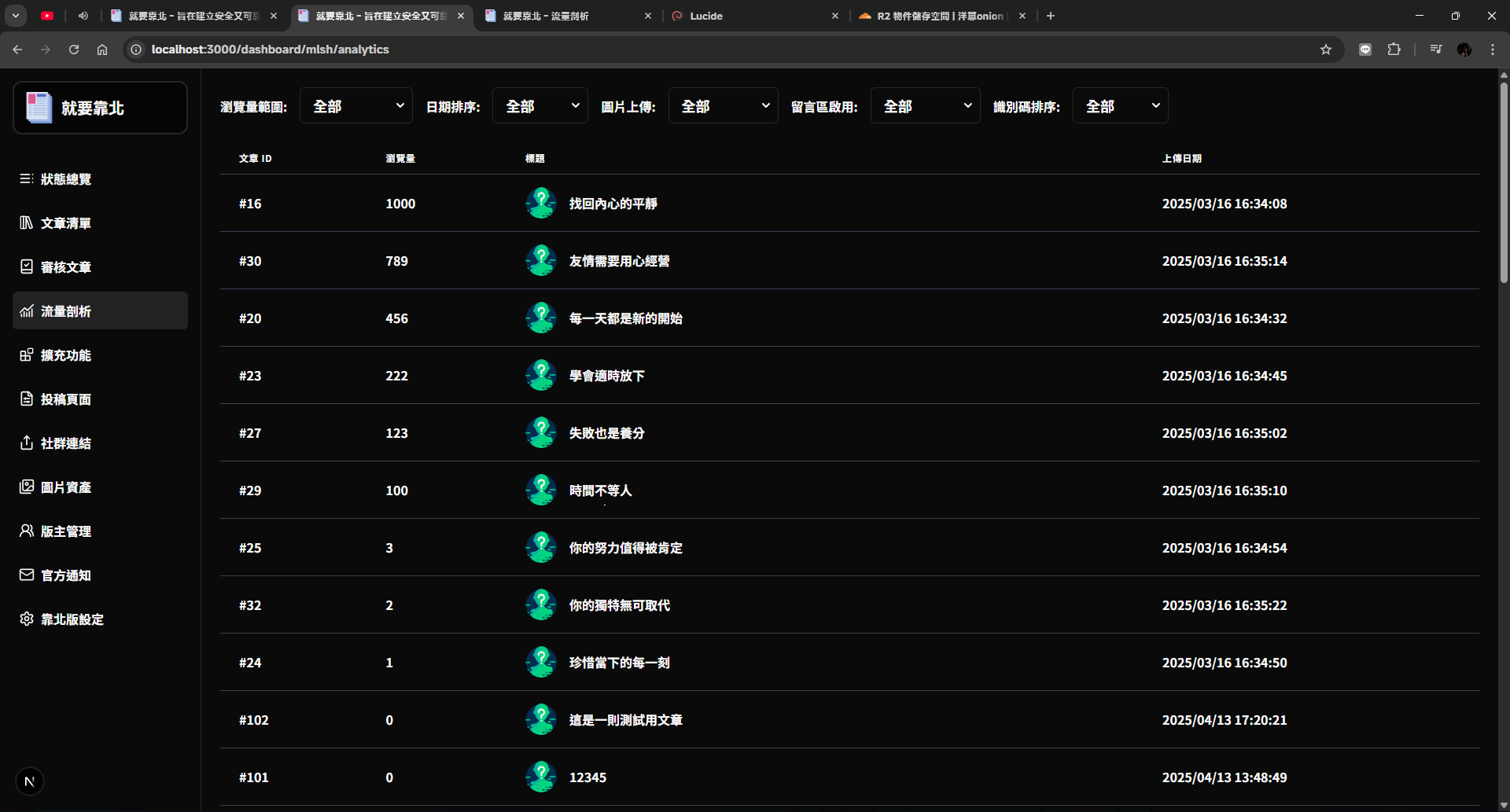Click the 就要靠北 logo button
The width and height of the screenshot is (1510, 812).
click(100, 108)
